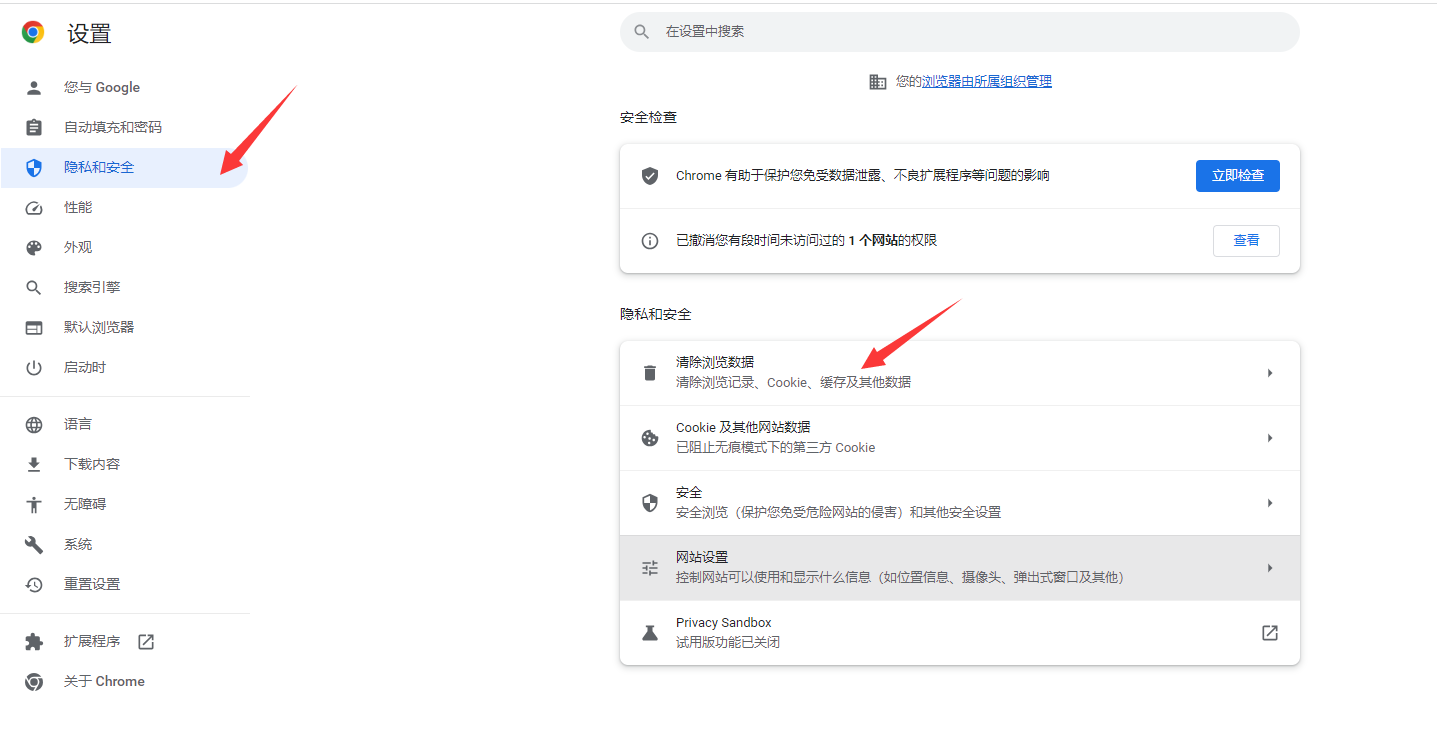Click the download icon for 下载内容
This screenshot has height=730, width=1437.
pos(34,464)
